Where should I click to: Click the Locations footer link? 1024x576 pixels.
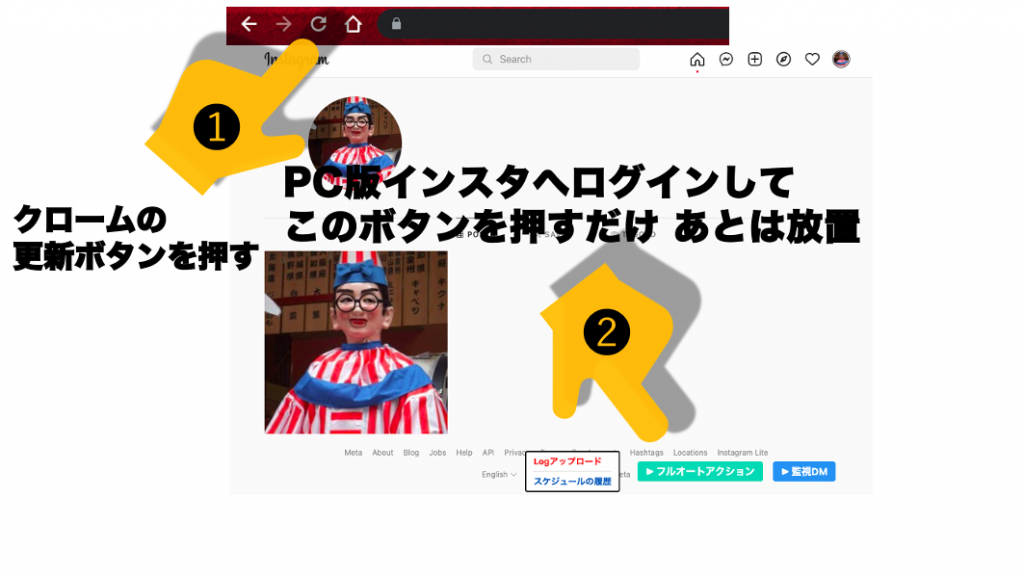coord(690,453)
